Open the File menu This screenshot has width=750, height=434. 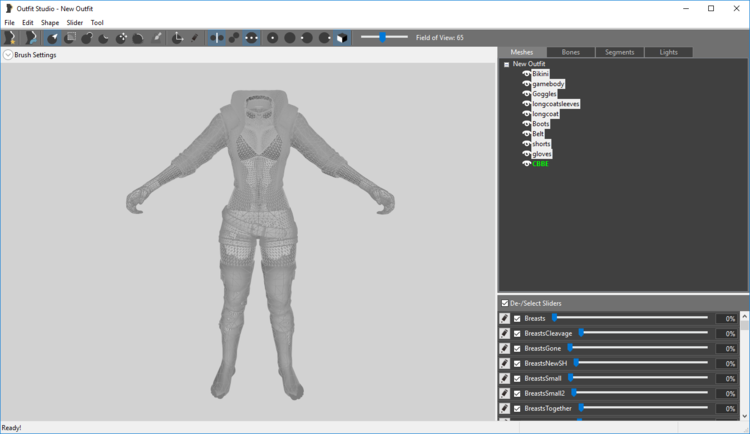tap(10, 22)
